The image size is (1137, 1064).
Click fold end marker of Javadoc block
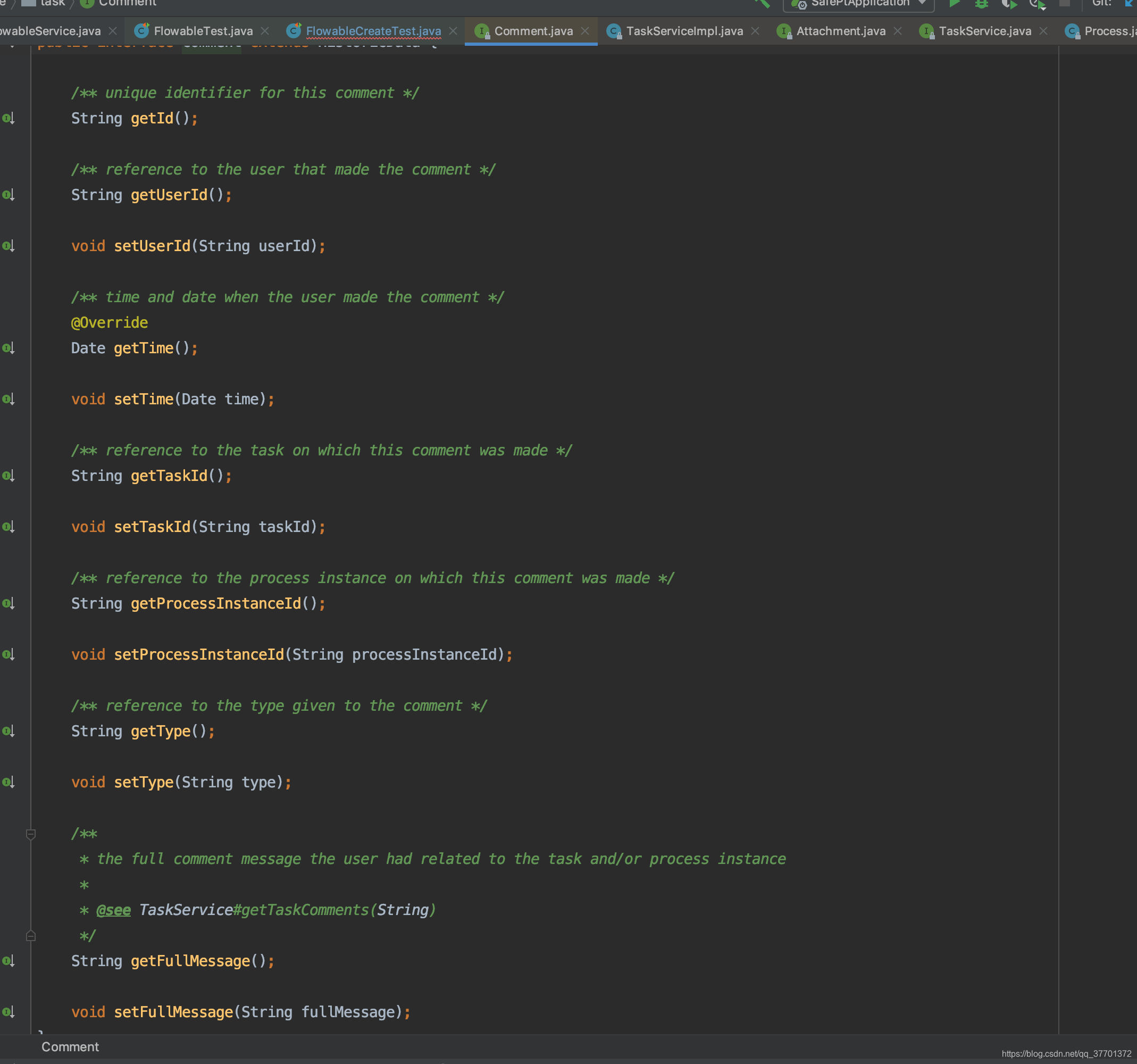pyautogui.click(x=31, y=936)
